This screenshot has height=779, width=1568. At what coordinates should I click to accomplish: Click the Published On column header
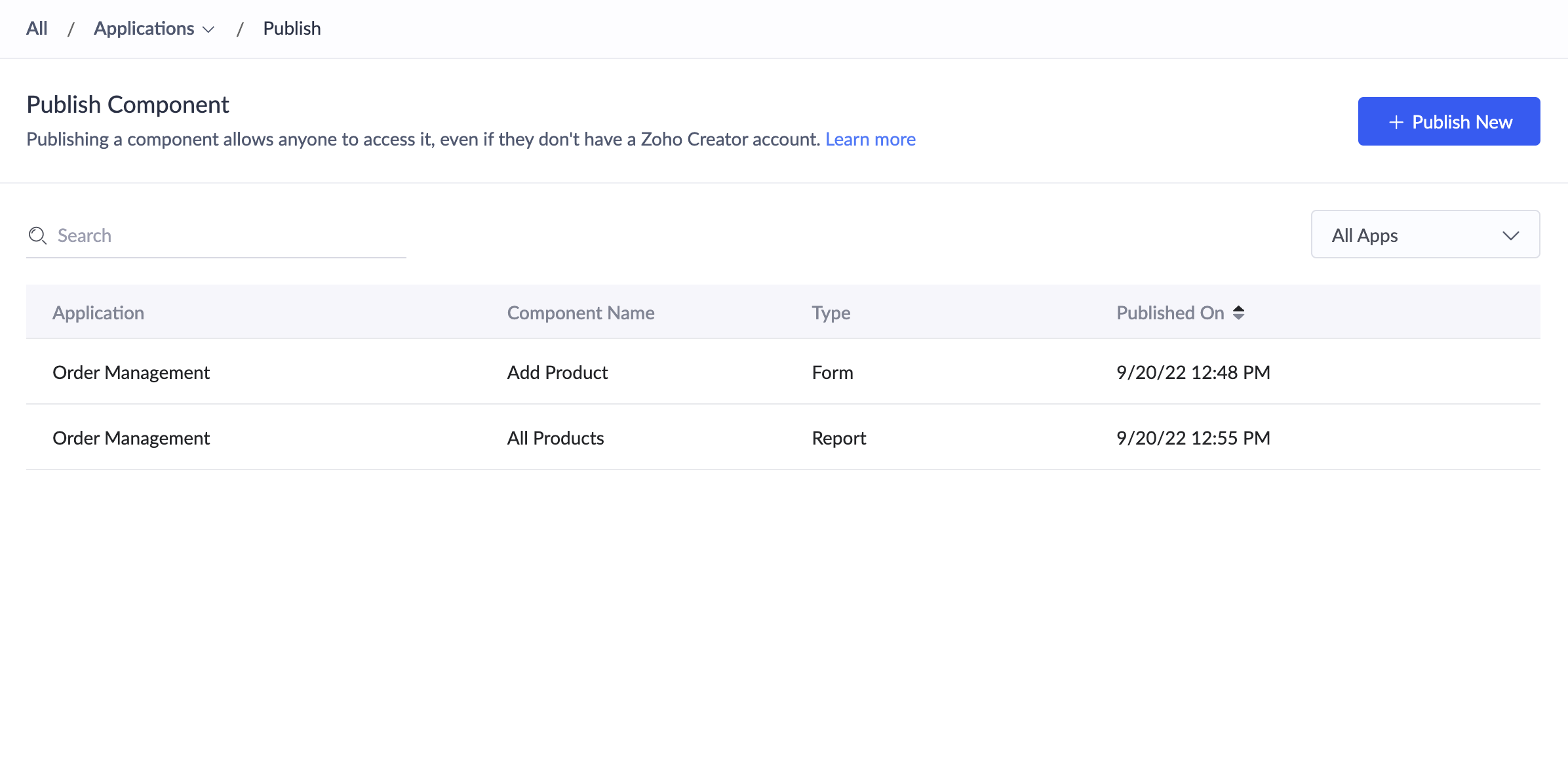1169,313
